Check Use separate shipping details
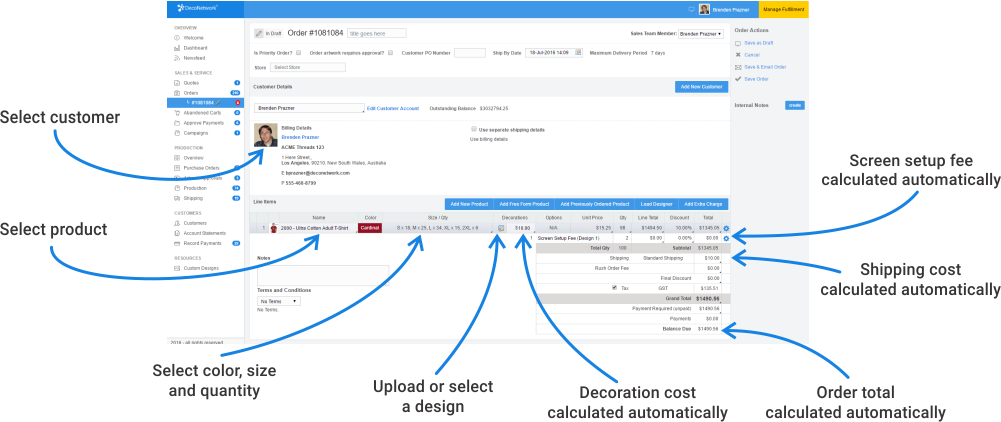This screenshot has width=1001, height=422. click(x=473, y=129)
